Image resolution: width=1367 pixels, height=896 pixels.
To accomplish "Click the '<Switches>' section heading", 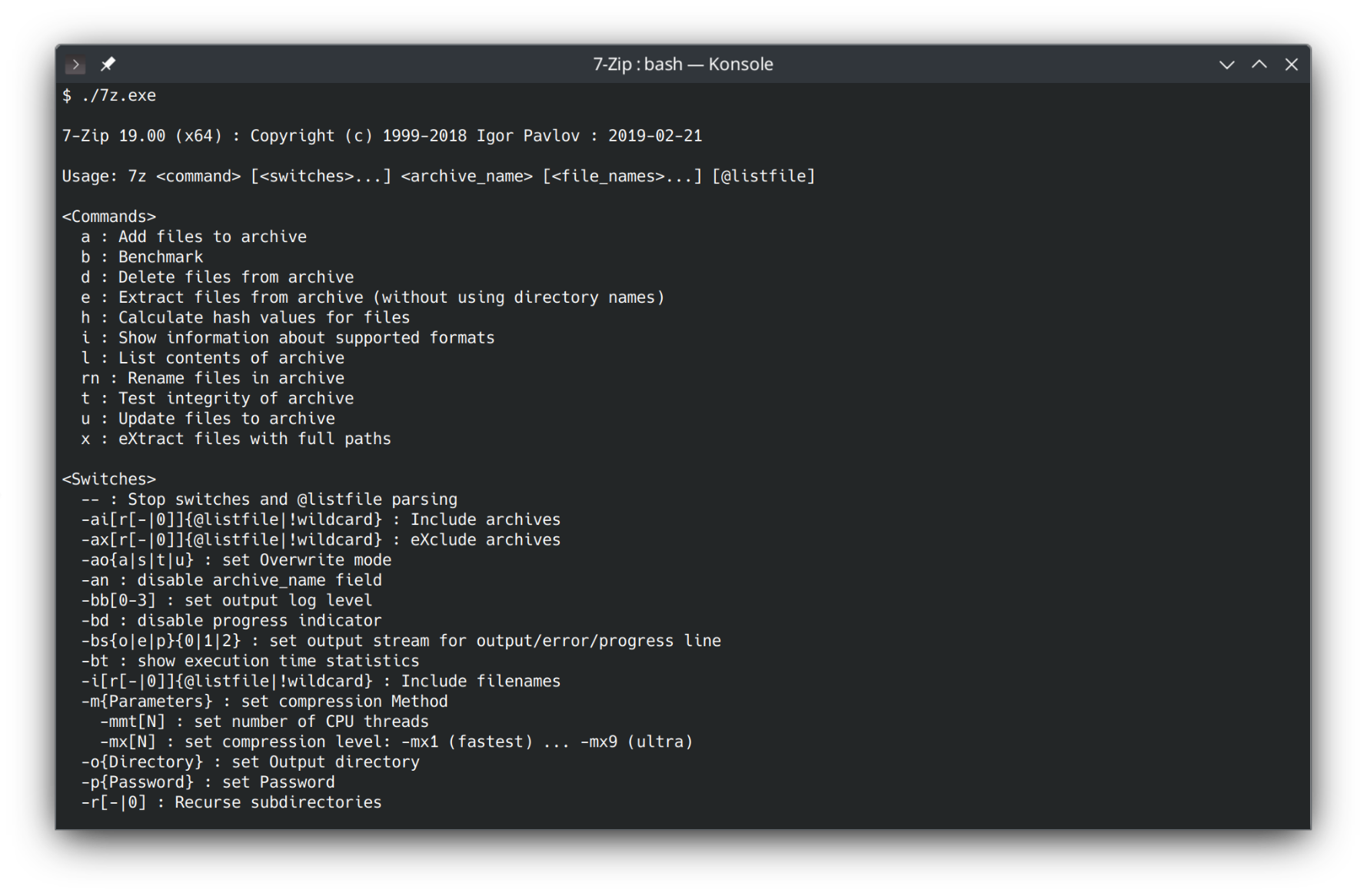I will [109, 480].
